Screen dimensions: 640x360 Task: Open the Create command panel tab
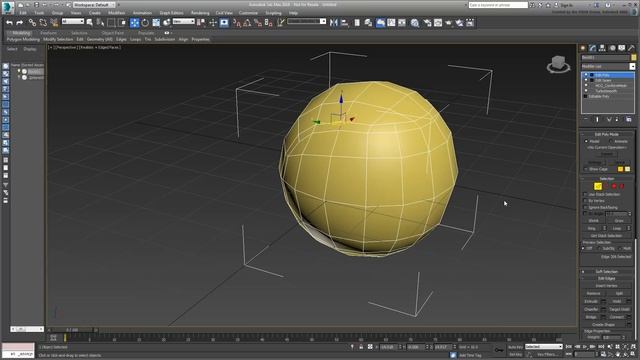(x=583, y=48)
